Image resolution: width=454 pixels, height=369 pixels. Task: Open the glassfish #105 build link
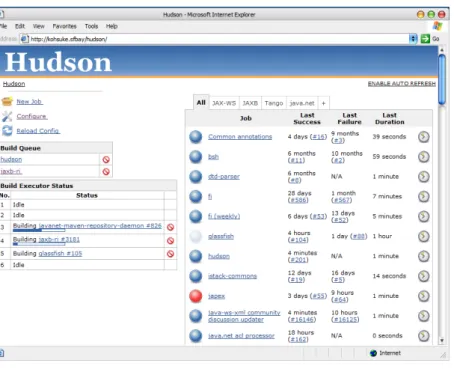point(60,254)
